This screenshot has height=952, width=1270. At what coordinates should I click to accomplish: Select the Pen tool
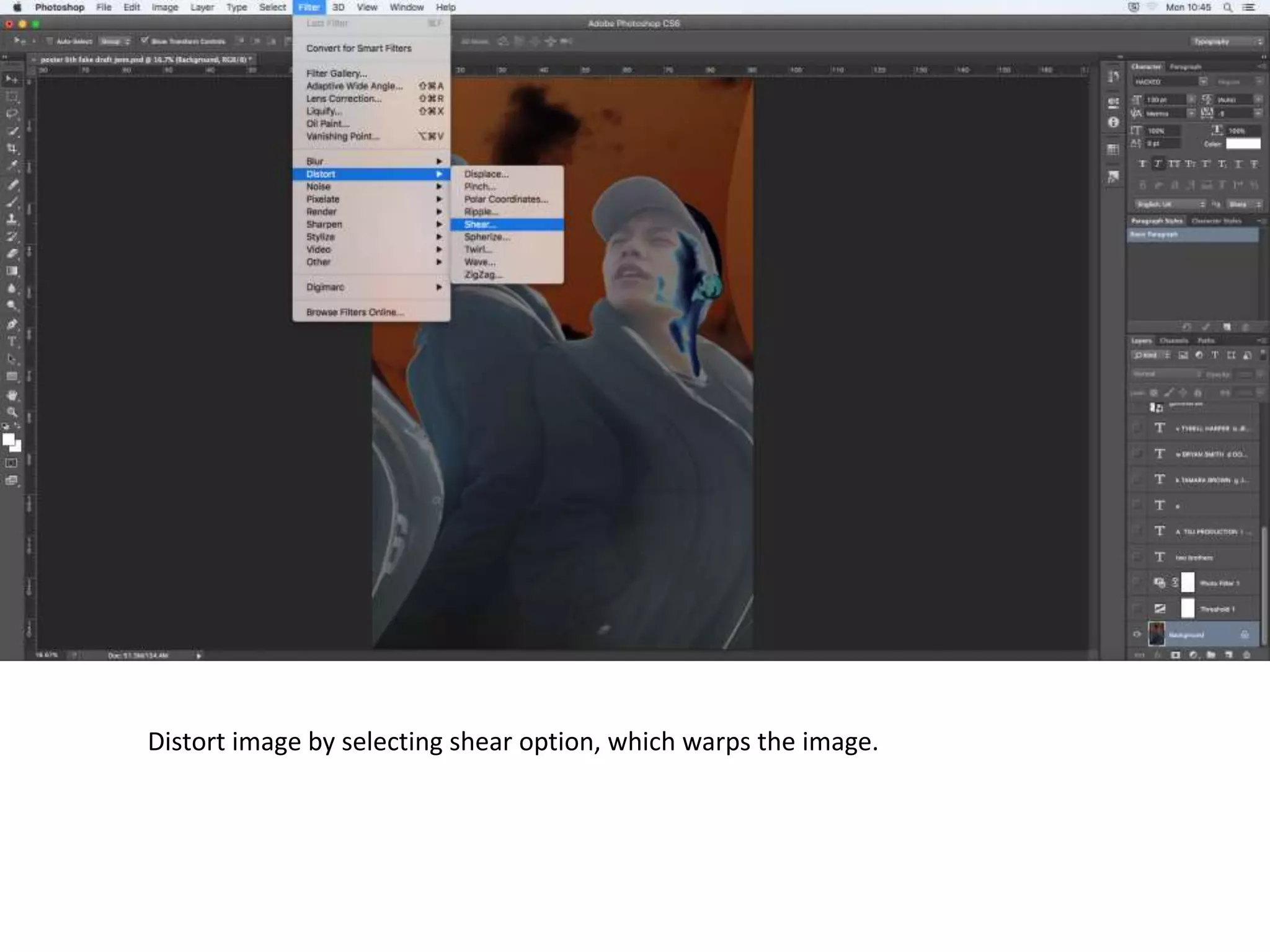[x=12, y=324]
